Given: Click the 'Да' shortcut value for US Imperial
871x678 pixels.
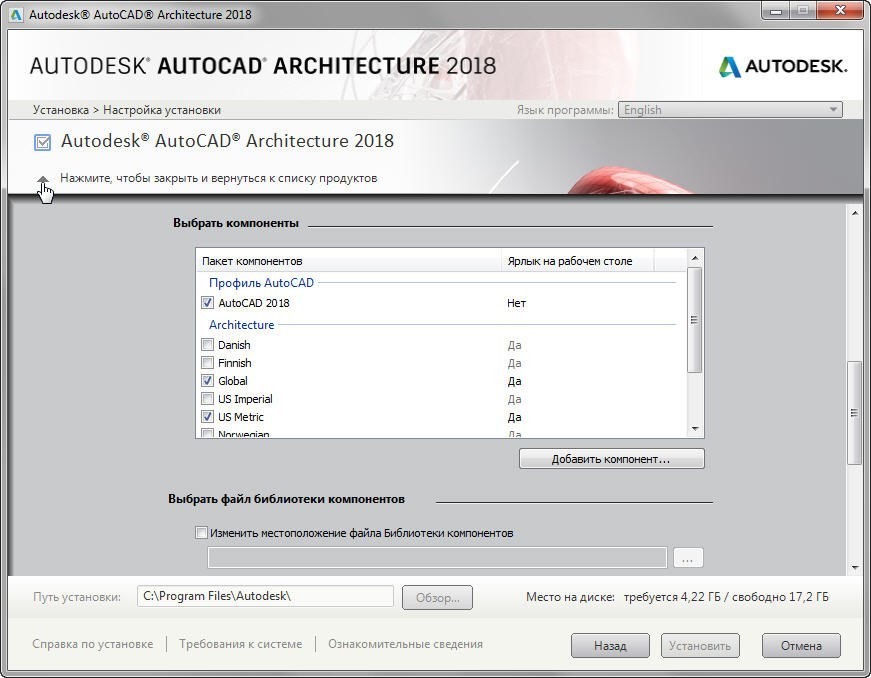Looking at the screenshot, I should click(514, 399).
